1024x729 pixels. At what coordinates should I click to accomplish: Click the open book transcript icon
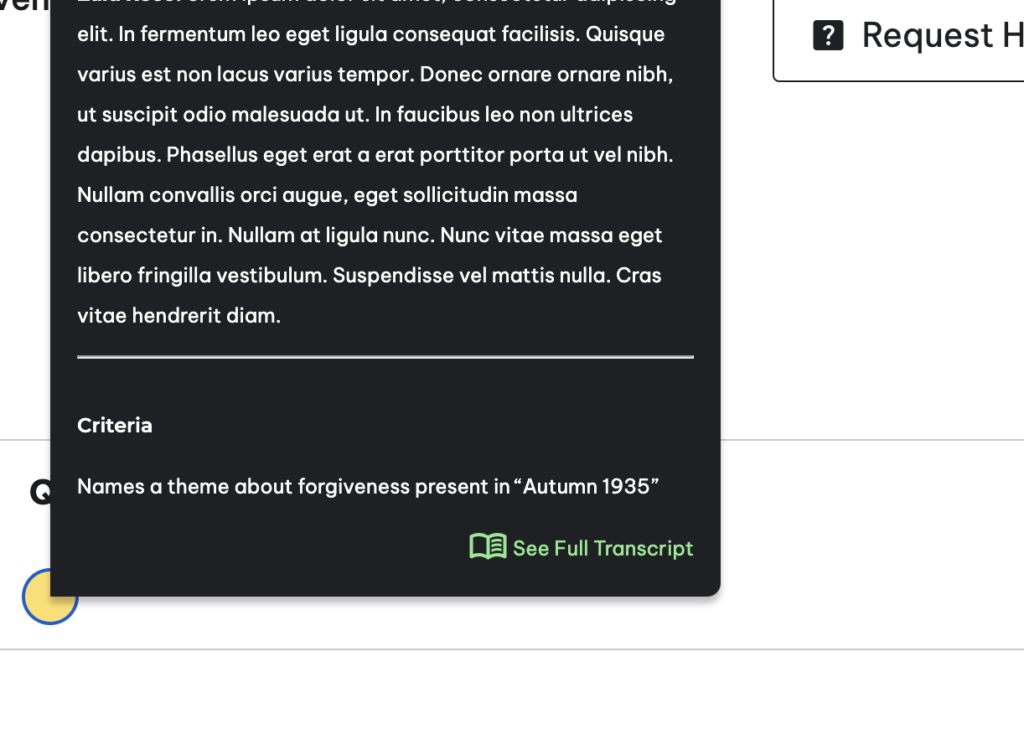tap(488, 547)
